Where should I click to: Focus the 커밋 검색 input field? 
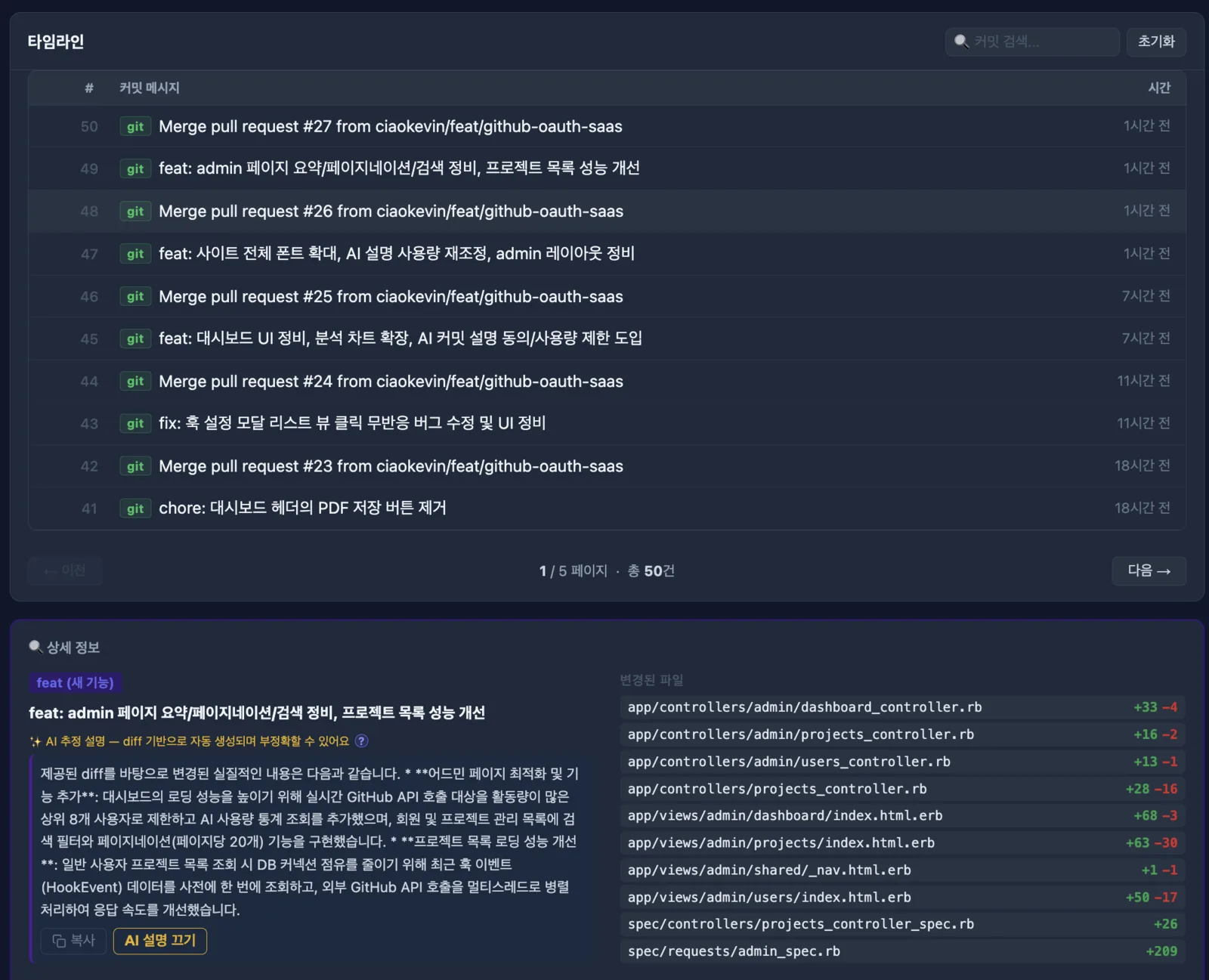[1032, 42]
